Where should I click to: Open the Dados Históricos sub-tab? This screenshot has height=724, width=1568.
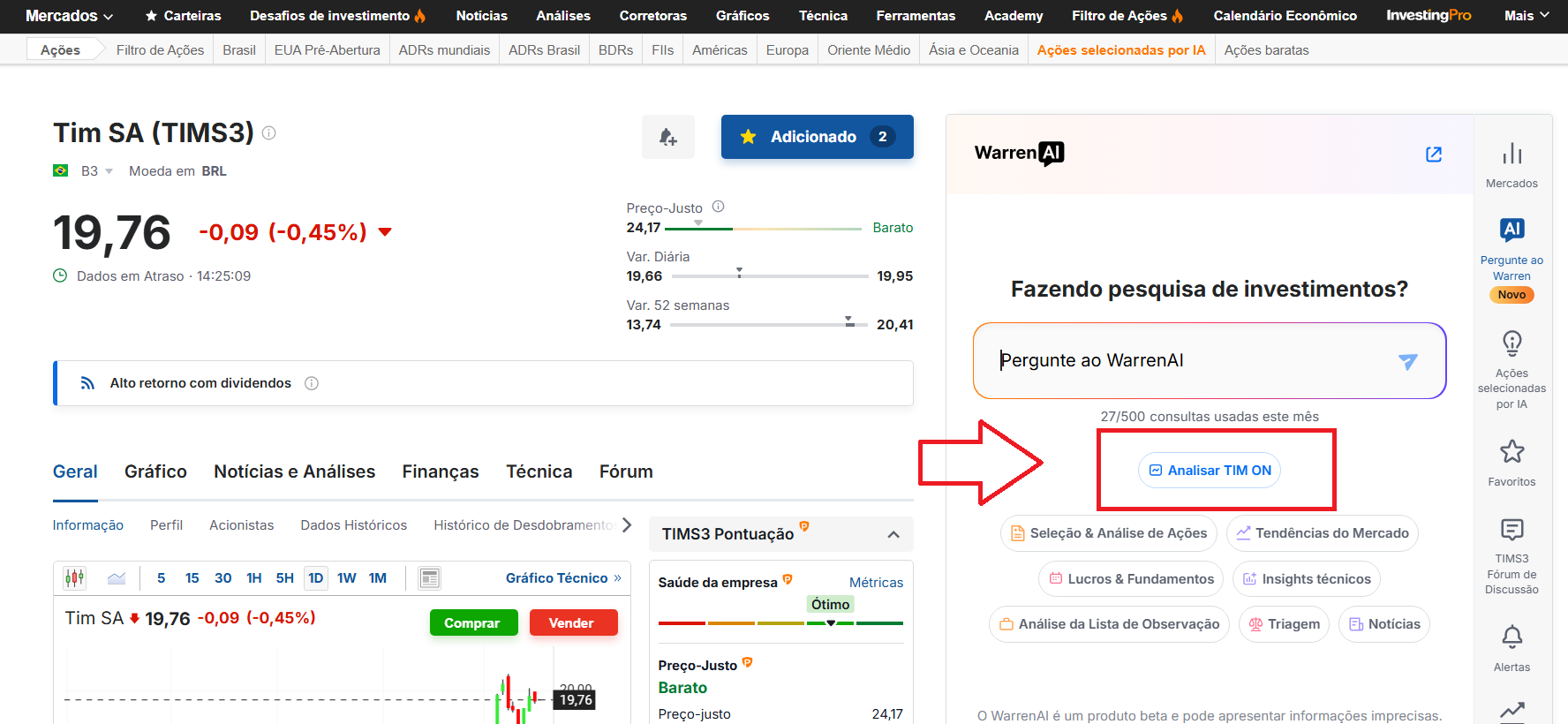tap(353, 525)
